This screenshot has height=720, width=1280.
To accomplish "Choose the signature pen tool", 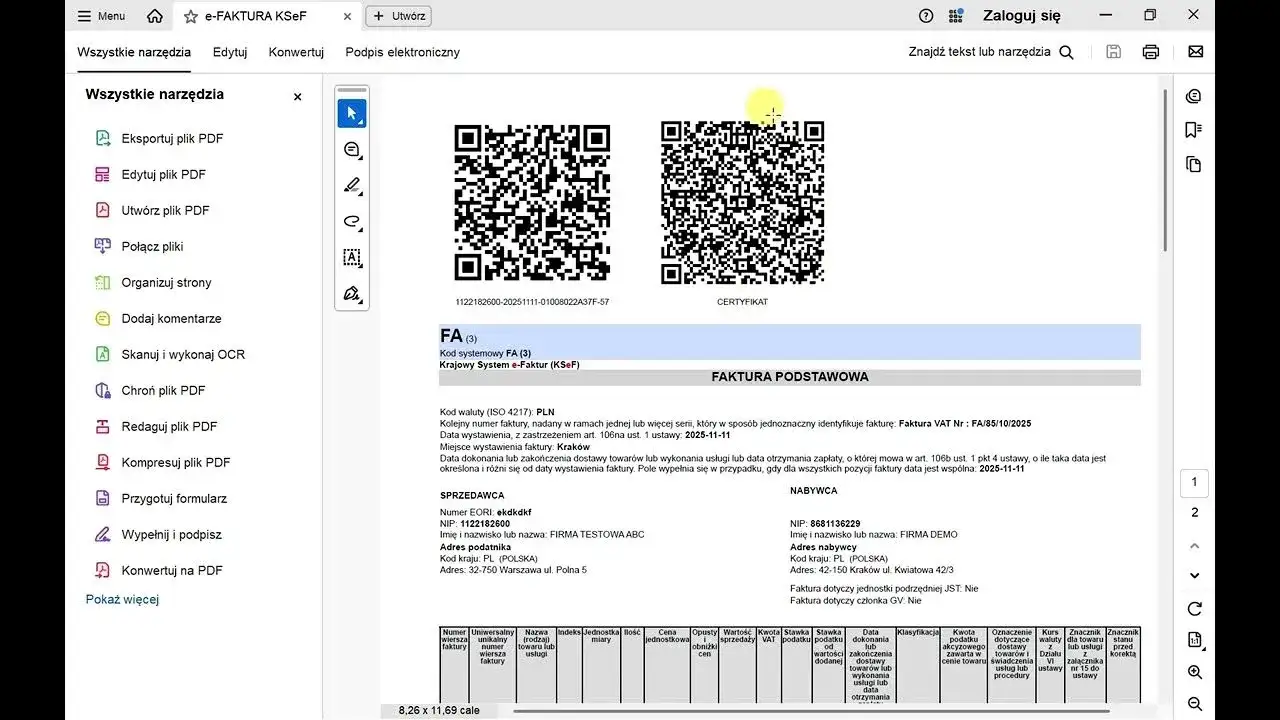I will [x=352, y=294].
